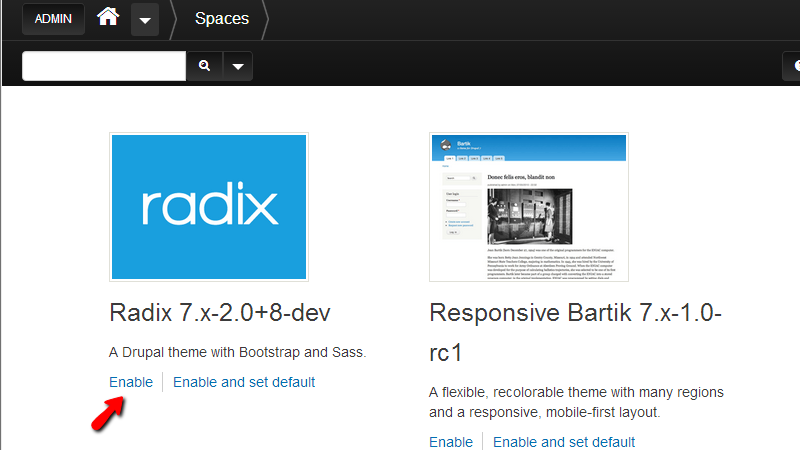Click Enable link under Responsive Bartik
This screenshot has width=800, height=450.
(451, 442)
